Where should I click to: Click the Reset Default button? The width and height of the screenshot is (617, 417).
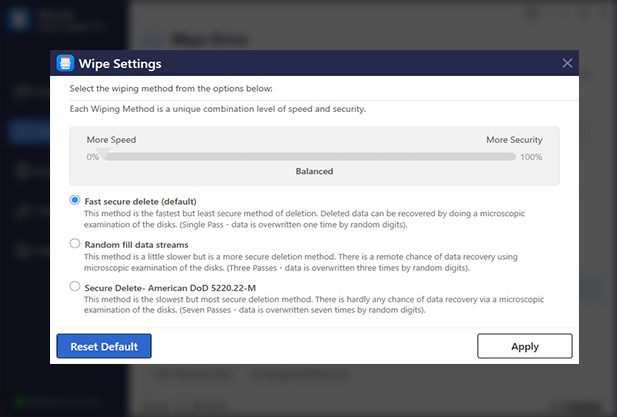(104, 346)
